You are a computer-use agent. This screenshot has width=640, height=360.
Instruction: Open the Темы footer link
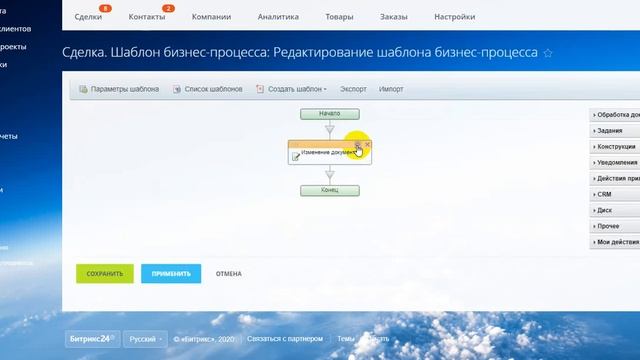345,339
